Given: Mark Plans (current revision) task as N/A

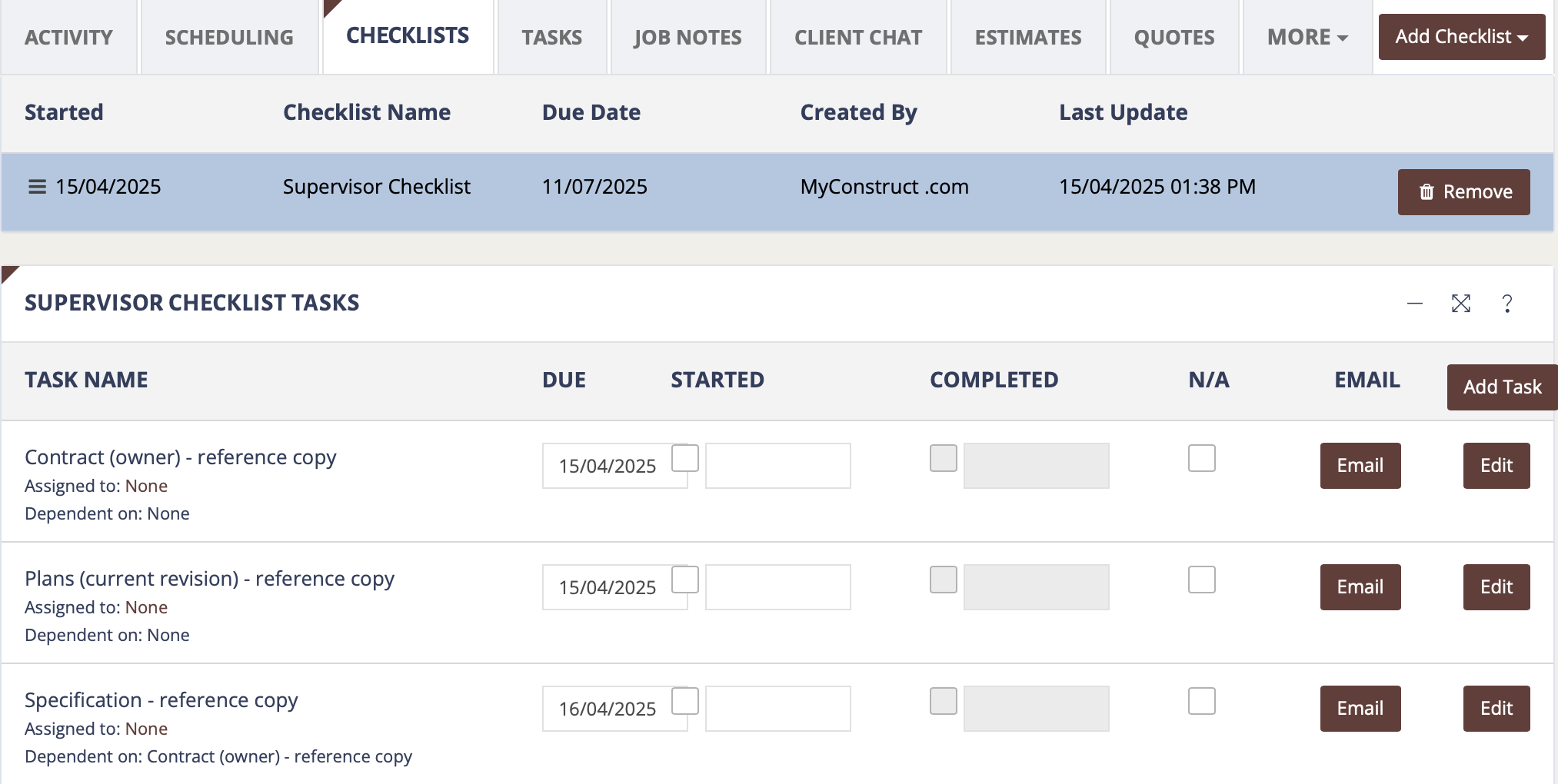Looking at the screenshot, I should tap(1201, 580).
